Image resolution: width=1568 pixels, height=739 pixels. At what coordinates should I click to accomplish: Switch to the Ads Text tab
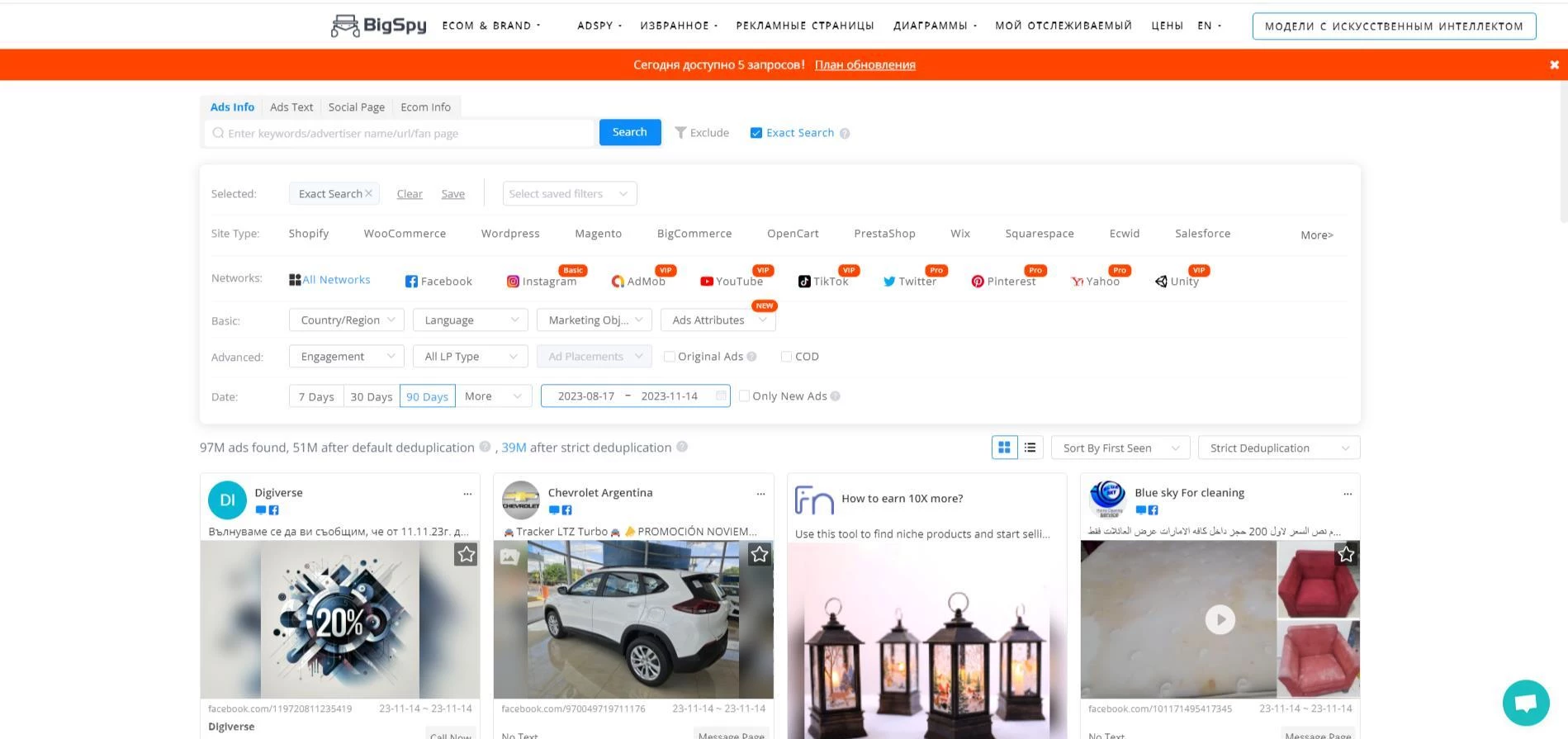[291, 107]
